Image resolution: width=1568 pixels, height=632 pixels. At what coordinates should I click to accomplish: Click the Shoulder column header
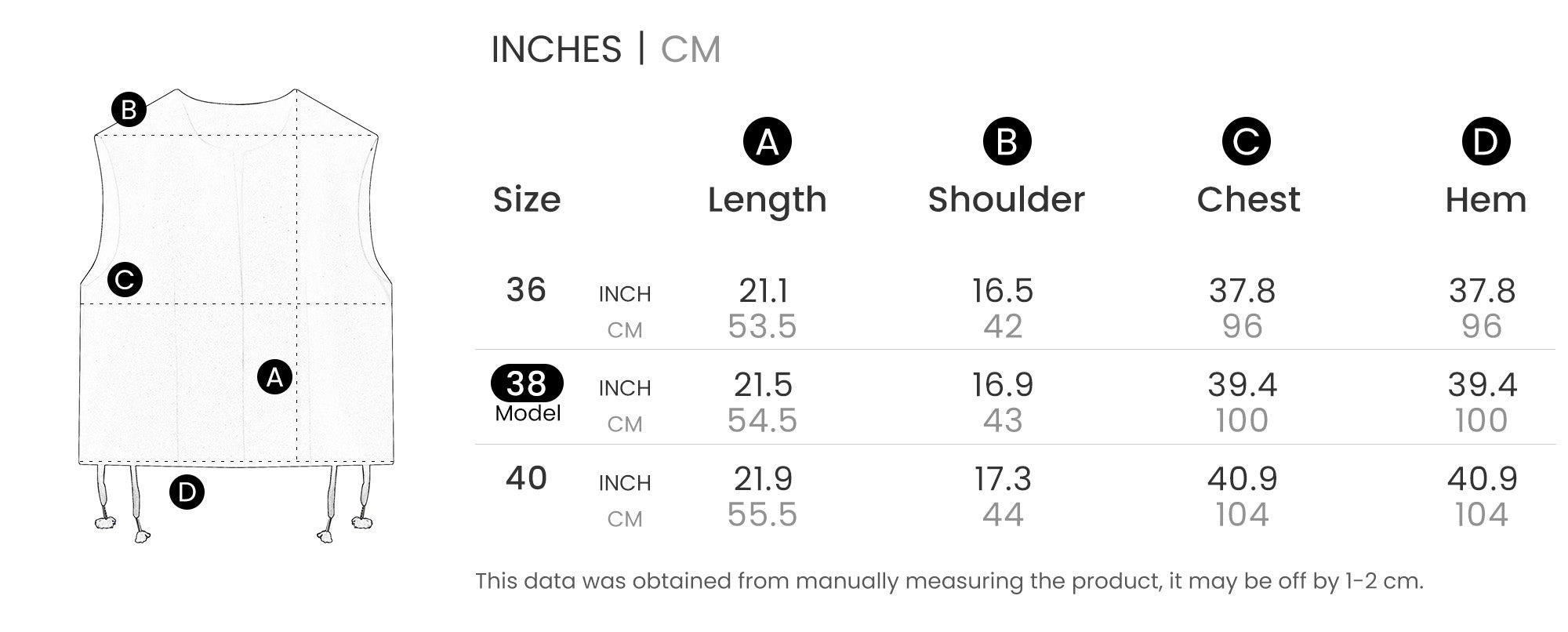pyautogui.click(x=1007, y=200)
